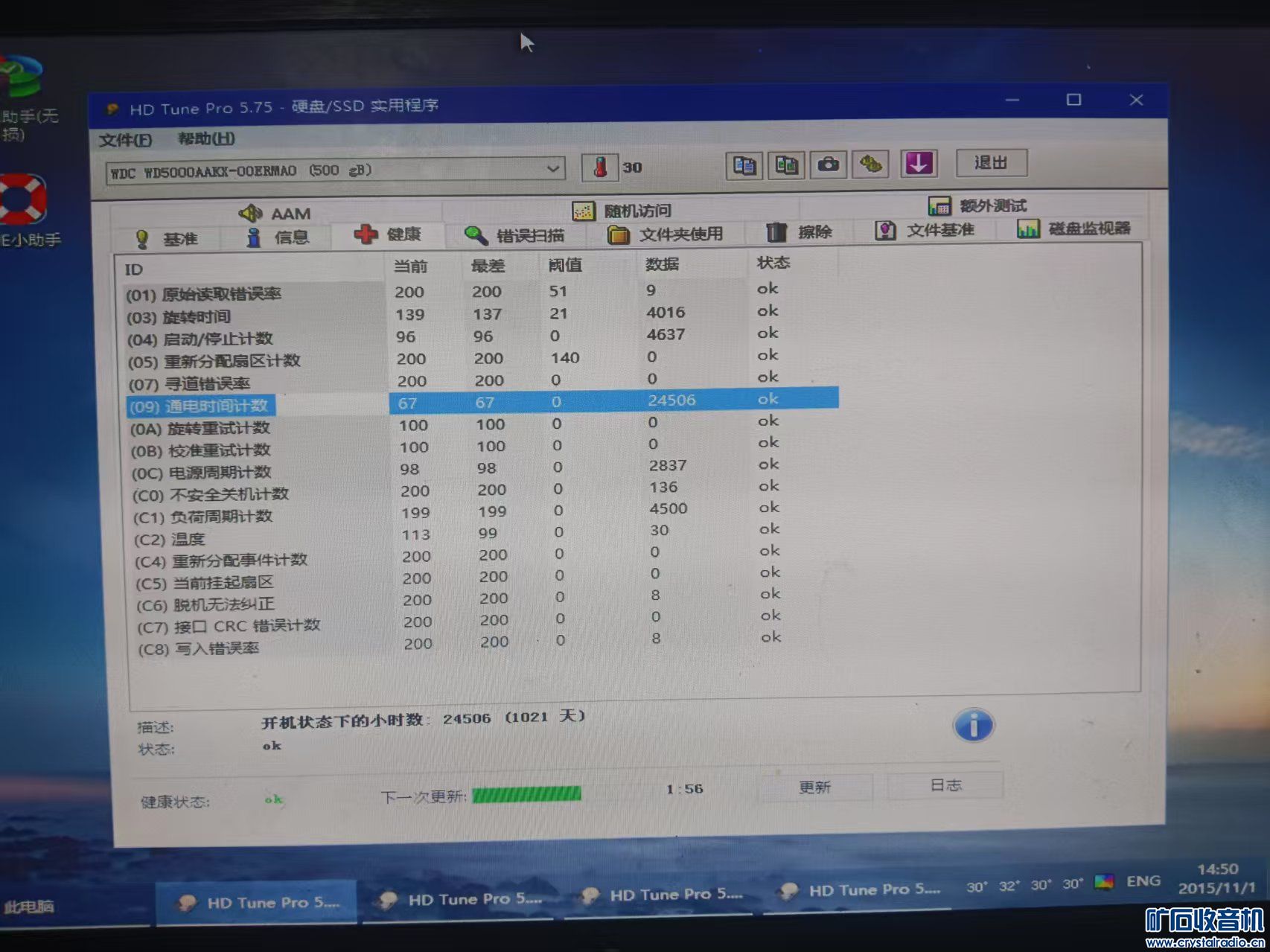Click the HD Tune Pro title bar app icon
This screenshot has width=1270, height=952.
click(x=112, y=109)
